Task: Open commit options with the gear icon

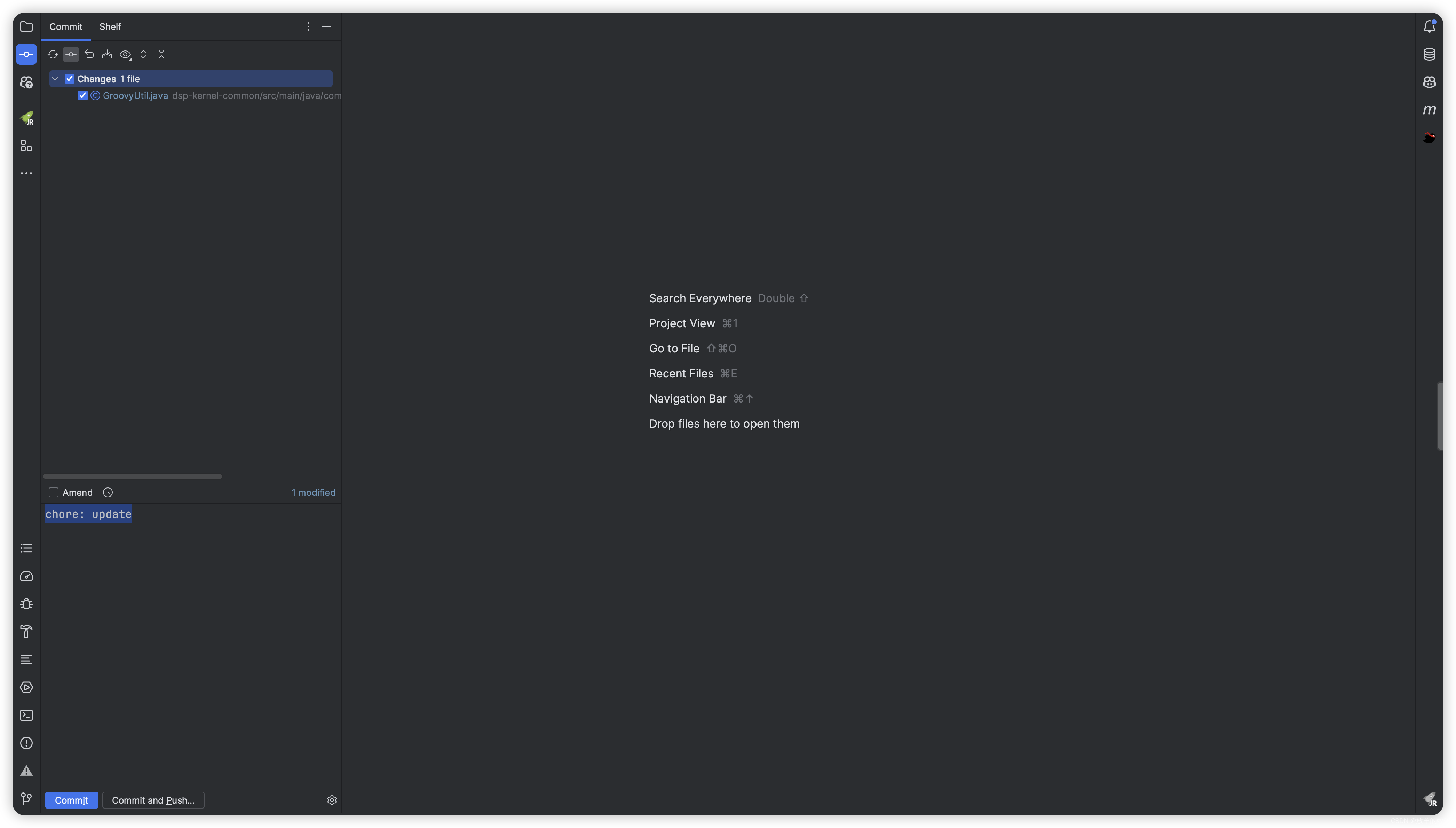Action: (332, 799)
